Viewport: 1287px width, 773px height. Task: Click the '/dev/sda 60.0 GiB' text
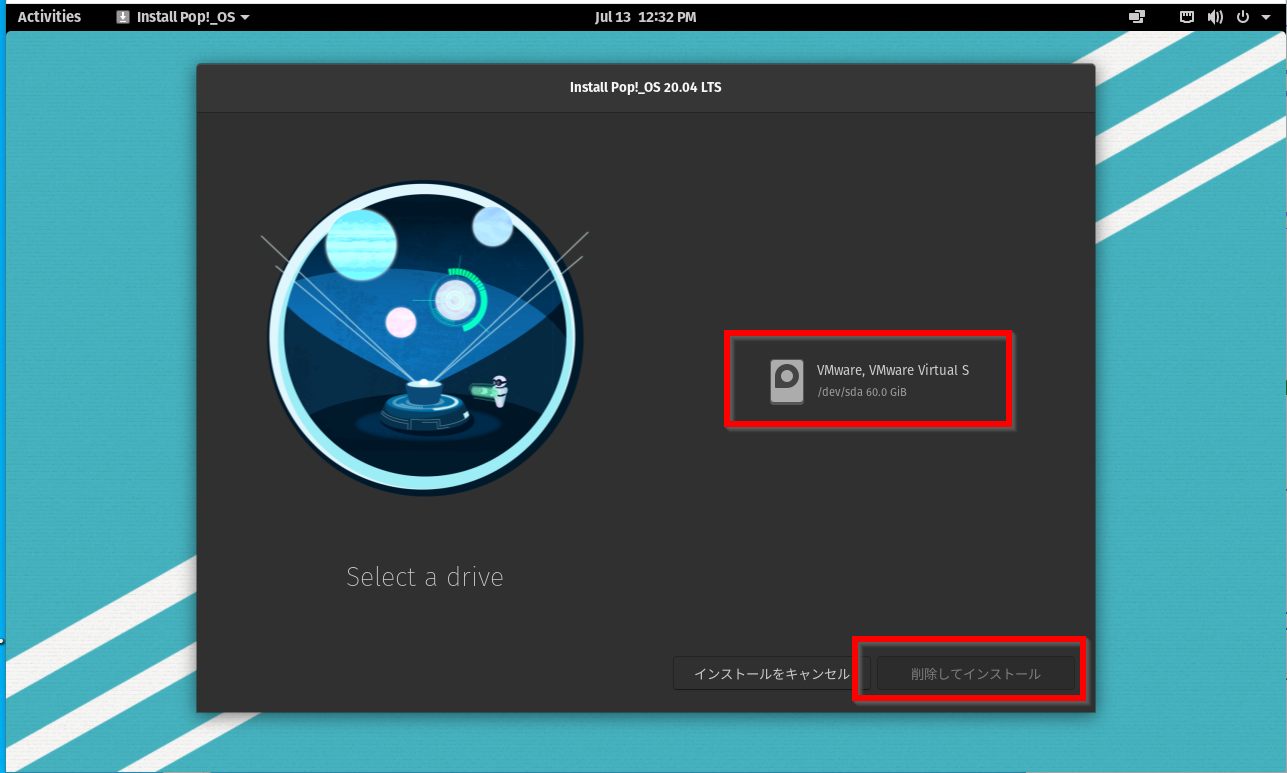coord(862,392)
